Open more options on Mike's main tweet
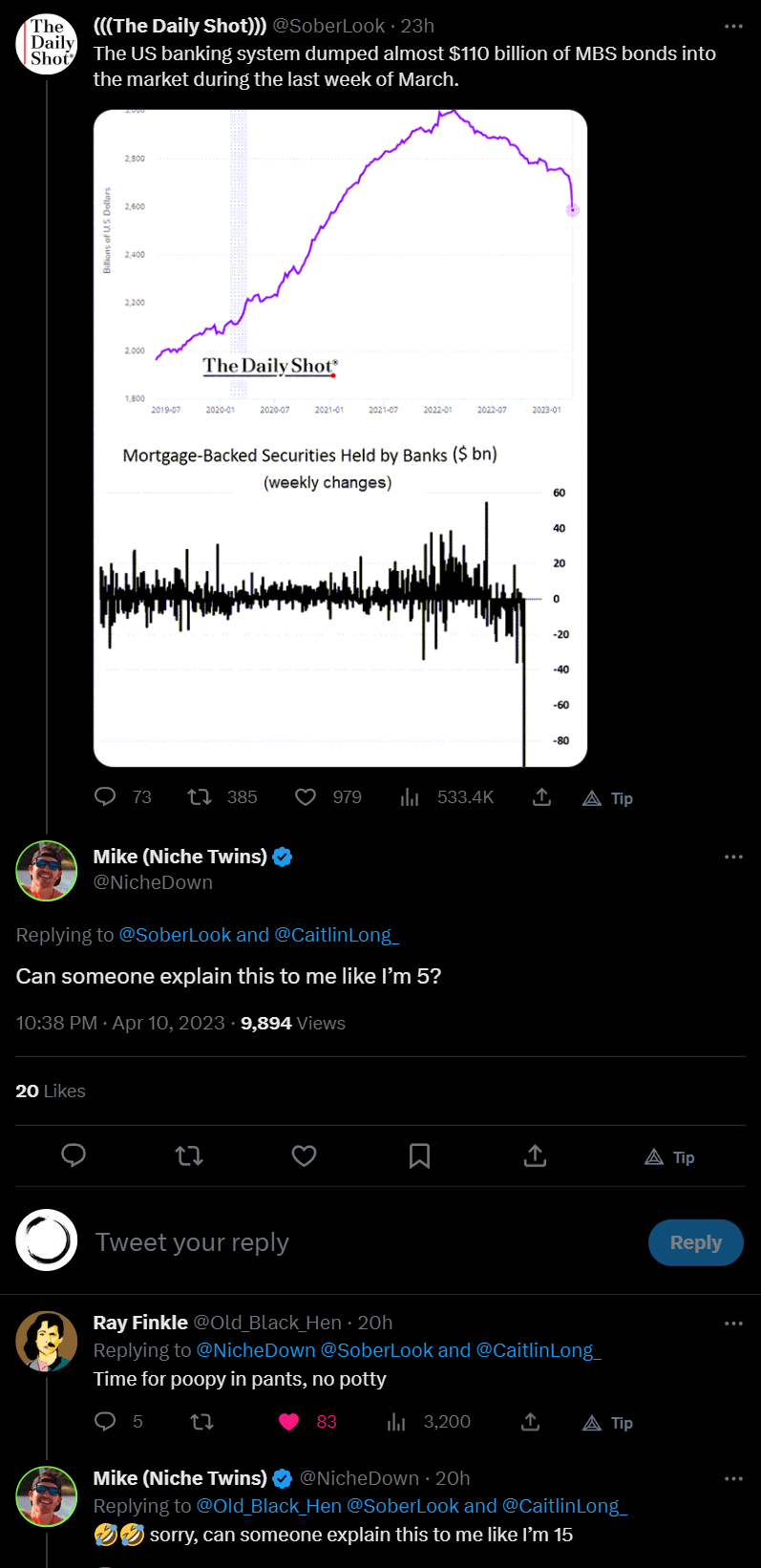761x1568 pixels. pyautogui.click(x=733, y=857)
